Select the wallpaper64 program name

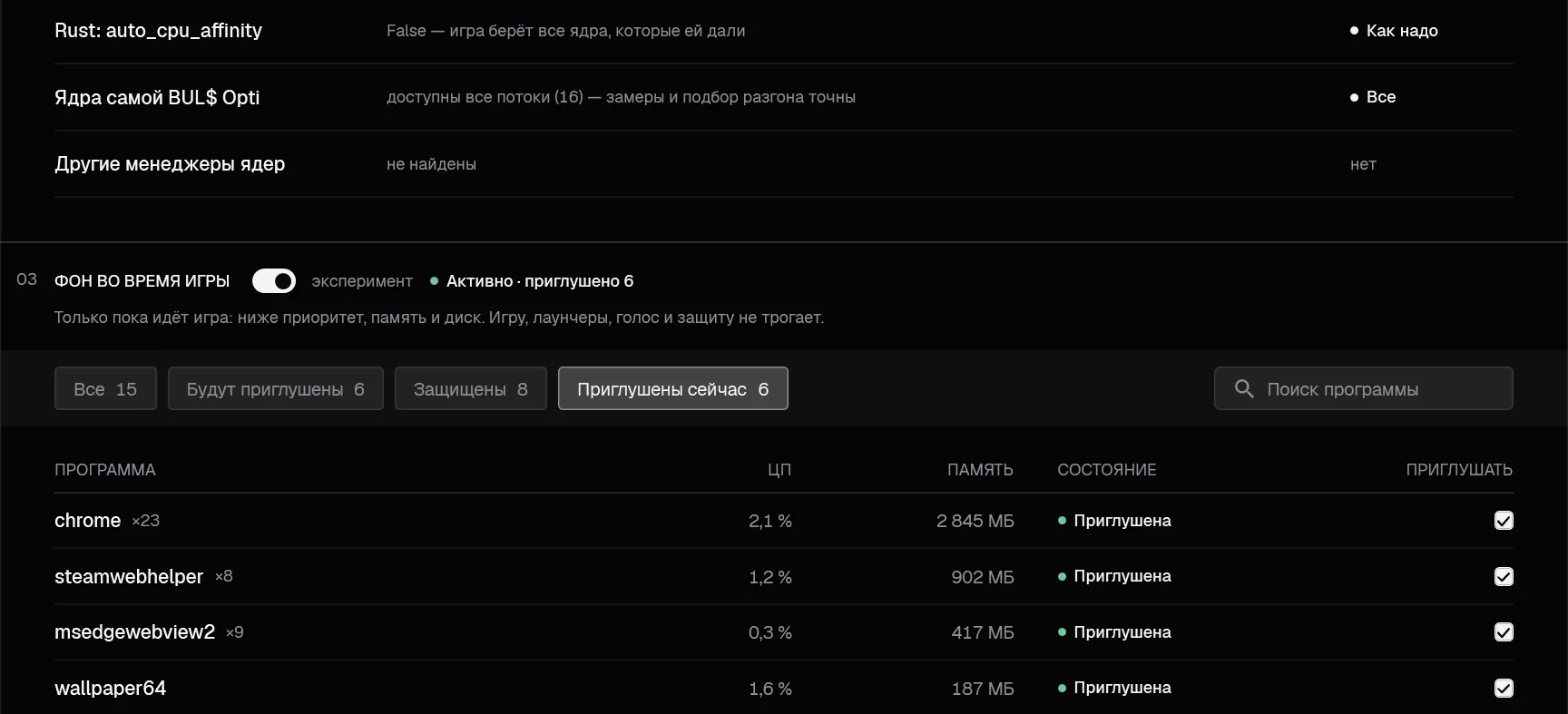tap(111, 689)
